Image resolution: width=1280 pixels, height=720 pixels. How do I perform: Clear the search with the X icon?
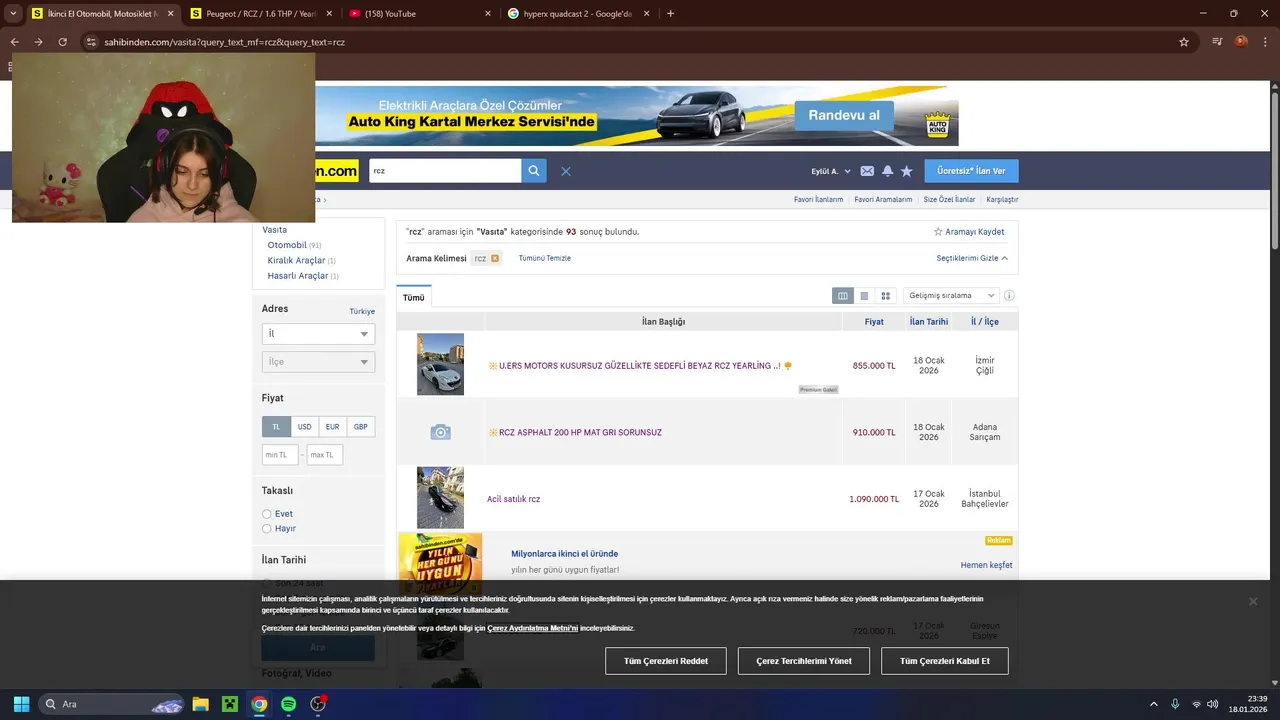point(566,171)
